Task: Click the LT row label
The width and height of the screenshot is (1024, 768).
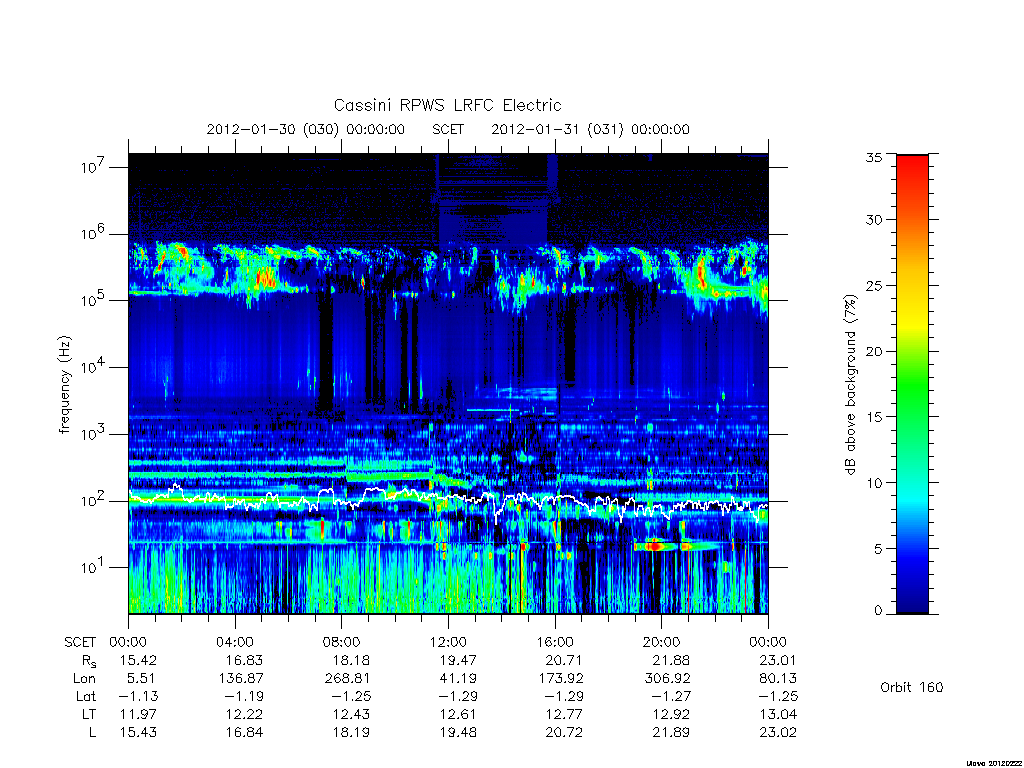Action: (x=88, y=714)
